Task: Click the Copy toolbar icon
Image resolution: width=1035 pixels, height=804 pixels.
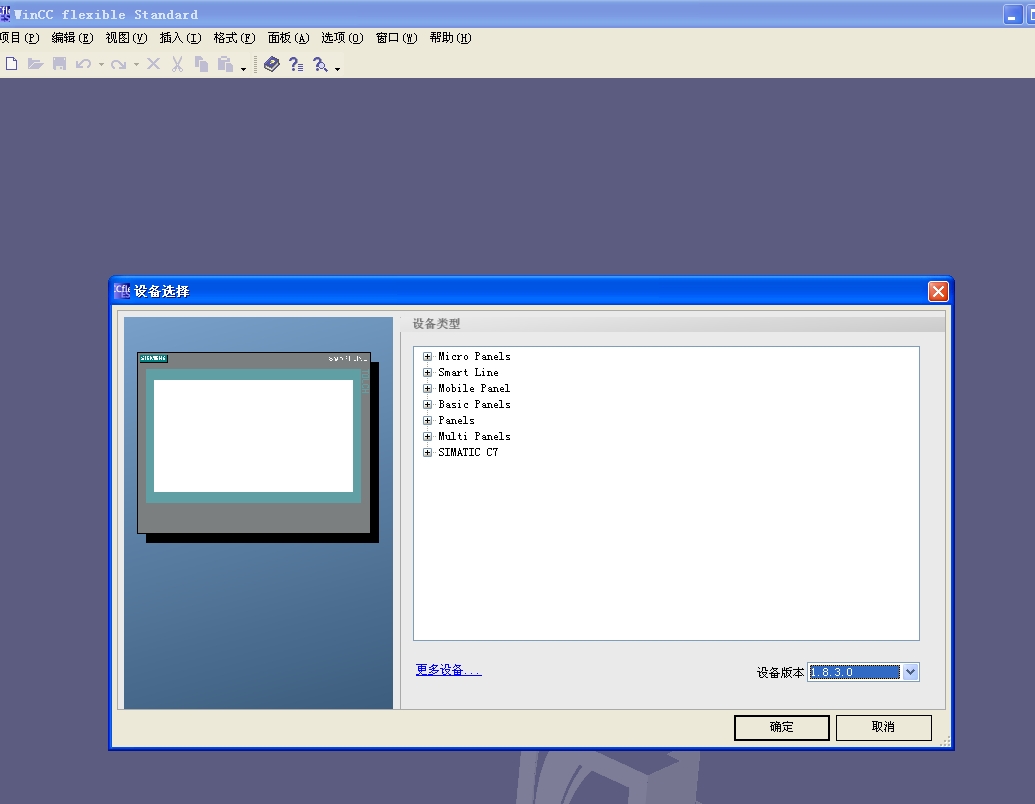Action: 201,64
